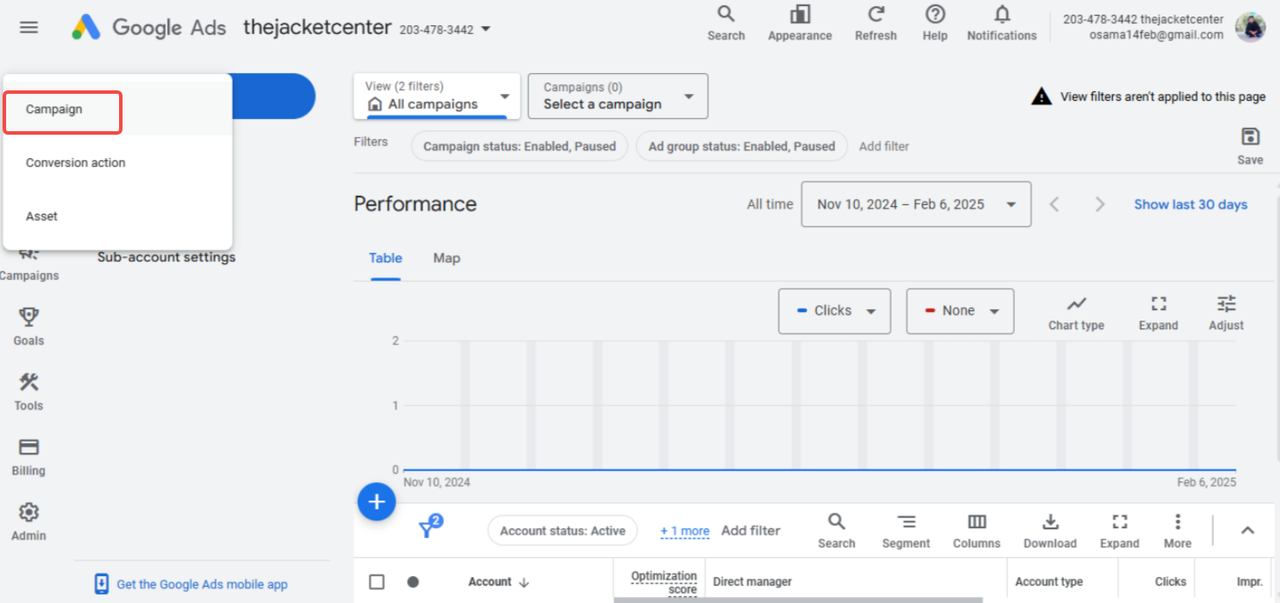This screenshot has width=1280, height=603.
Task: Expand the date range picker
Action: (x=916, y=204)
